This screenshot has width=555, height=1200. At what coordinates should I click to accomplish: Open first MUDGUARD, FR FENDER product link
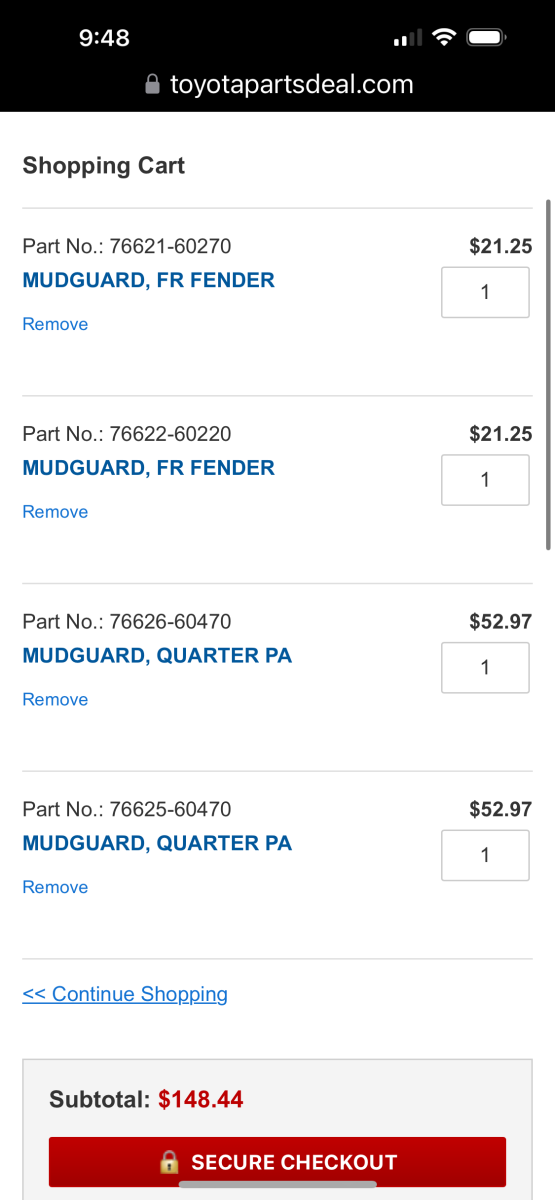click(149, 280)
